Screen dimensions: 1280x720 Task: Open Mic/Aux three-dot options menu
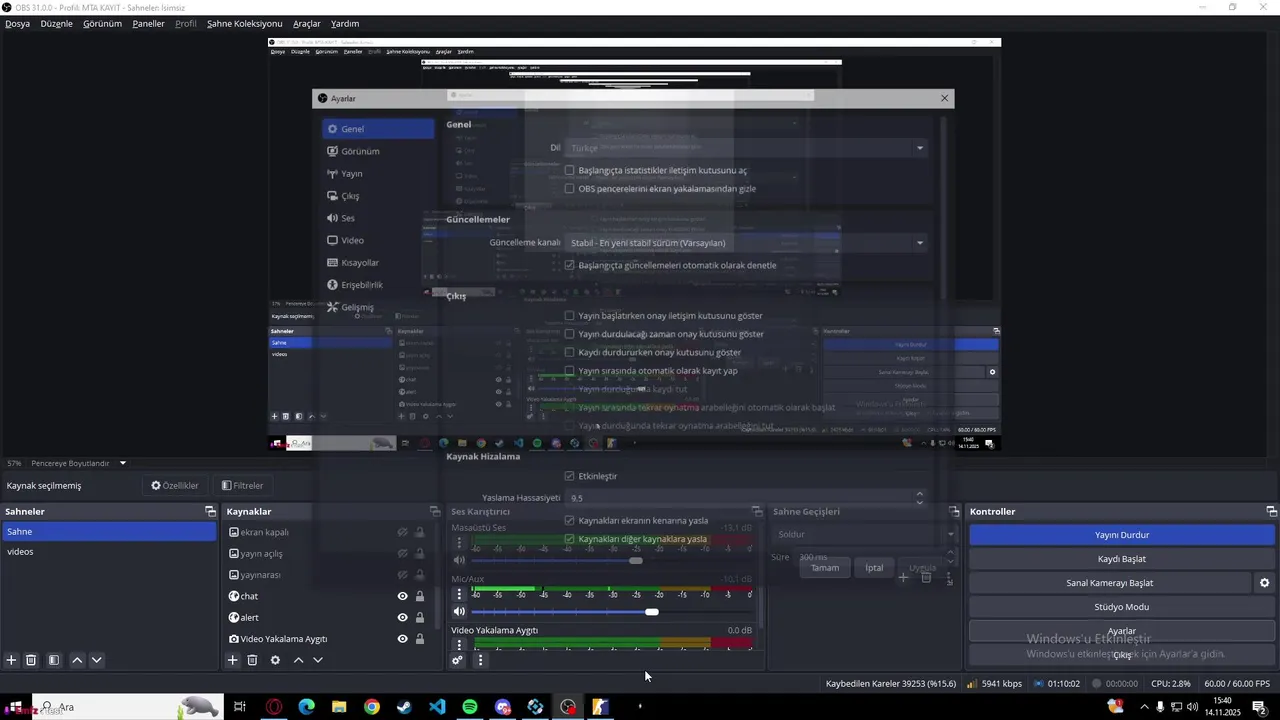pyautogui.click(x=459, y=594)
